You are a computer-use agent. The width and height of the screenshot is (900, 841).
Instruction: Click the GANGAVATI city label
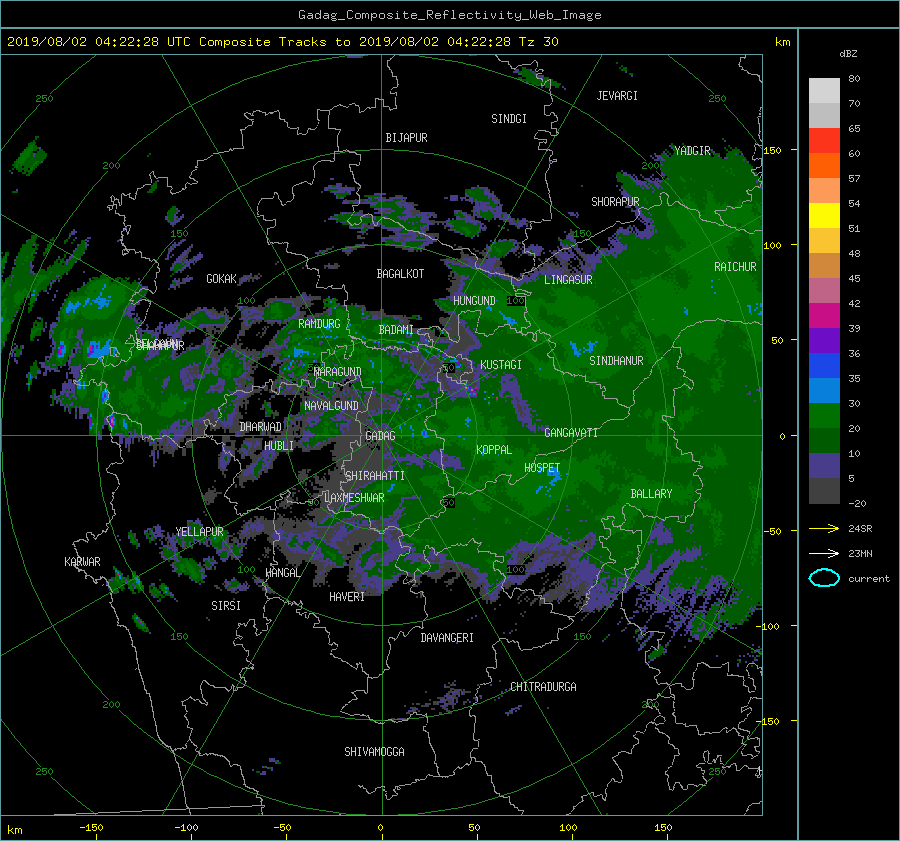tap(571, 433)
